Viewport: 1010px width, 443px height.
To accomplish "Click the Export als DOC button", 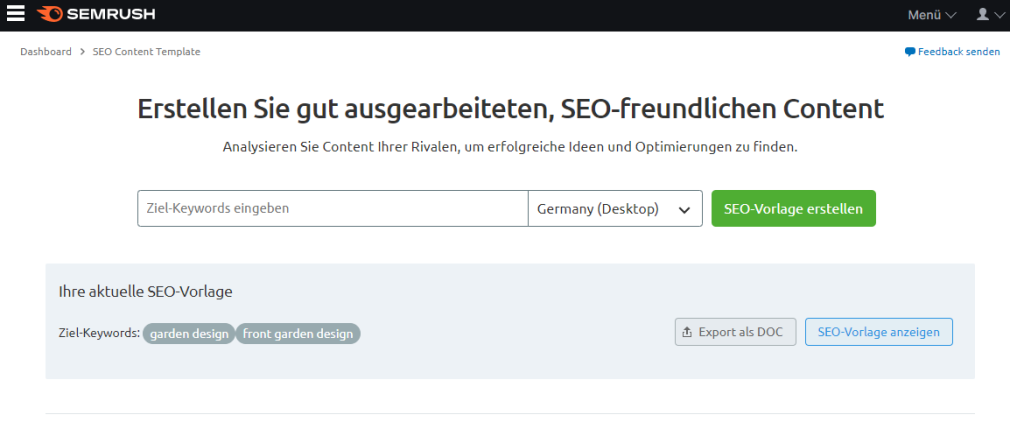I will pos(735,332).
